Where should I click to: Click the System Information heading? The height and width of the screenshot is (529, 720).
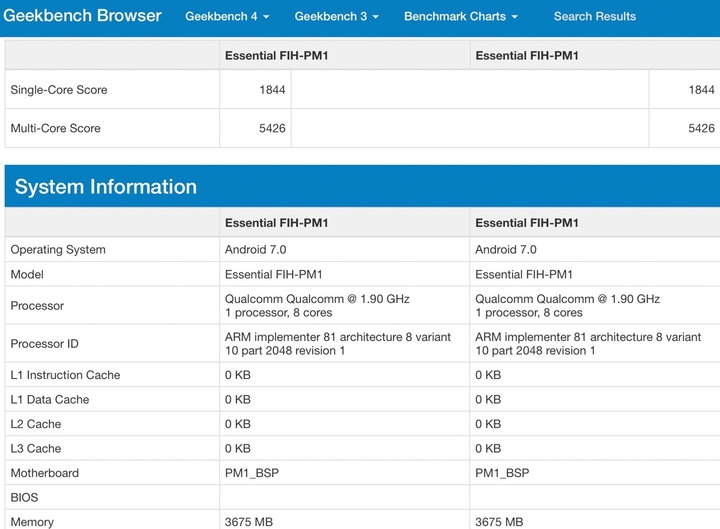[106, 186]
